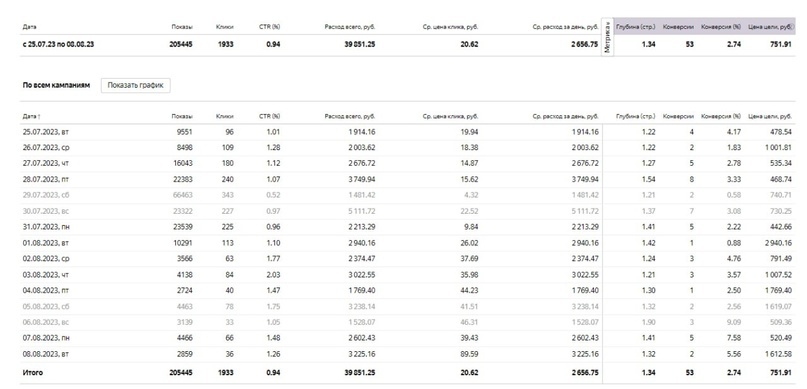Click lower table's Ср. цена клика header
The height and width of the screenshot is (389, 807).
click(x=450, y=116)
